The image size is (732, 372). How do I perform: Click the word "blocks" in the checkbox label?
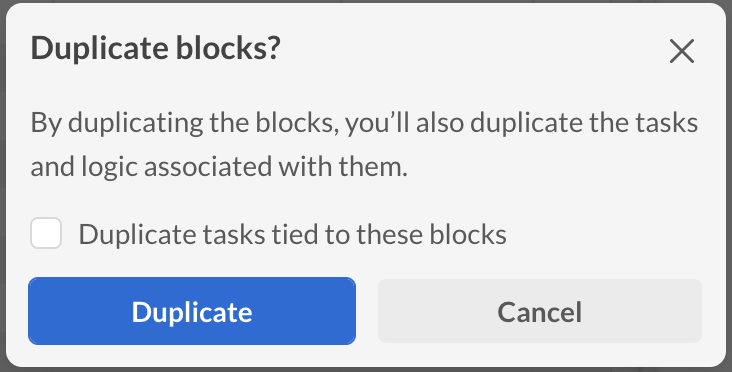(468, 234)
